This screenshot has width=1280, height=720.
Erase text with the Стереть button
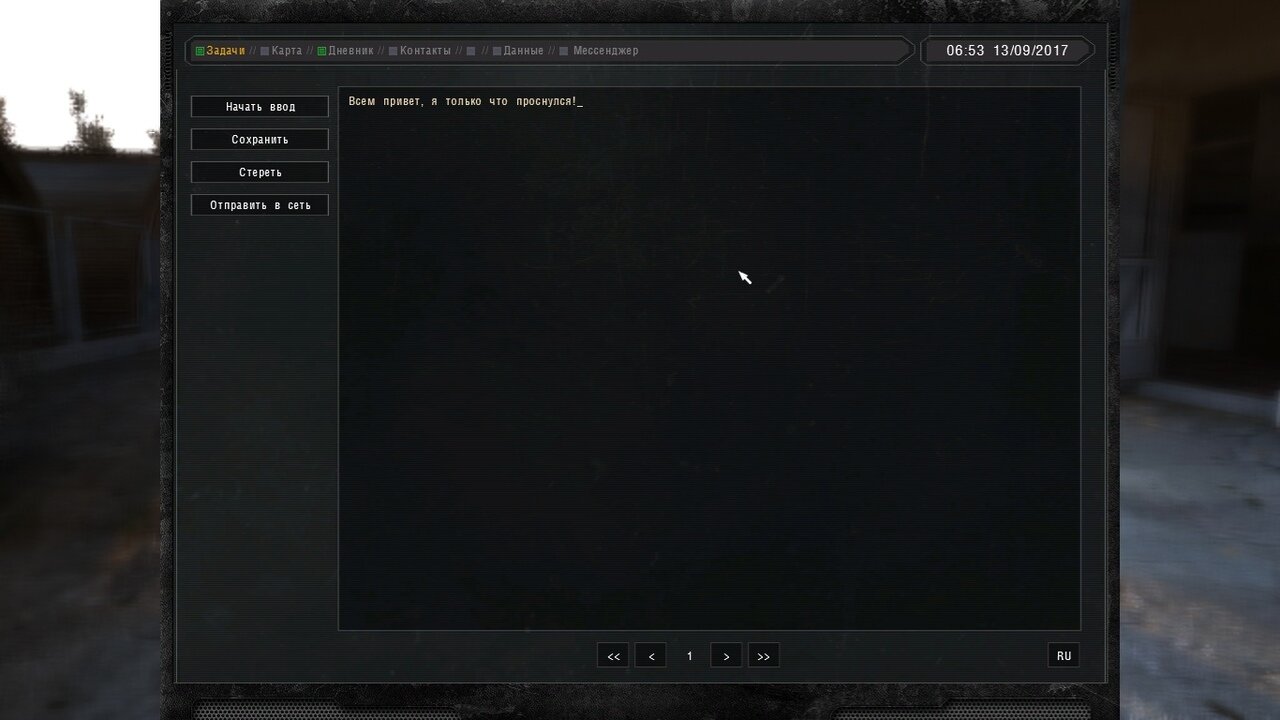pos(260,172)
